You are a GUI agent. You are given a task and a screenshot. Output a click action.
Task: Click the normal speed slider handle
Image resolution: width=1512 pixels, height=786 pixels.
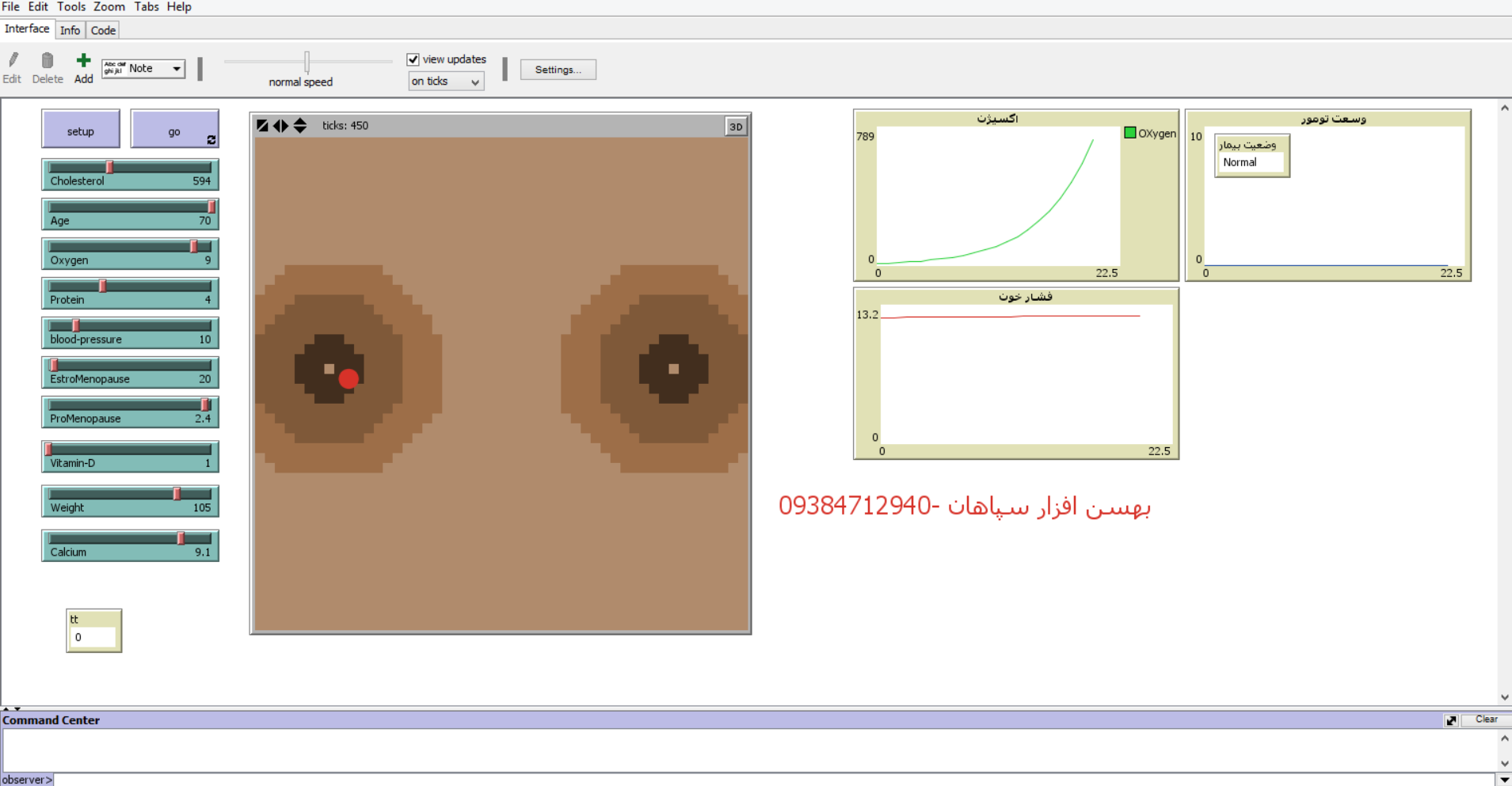click(307, 61)
